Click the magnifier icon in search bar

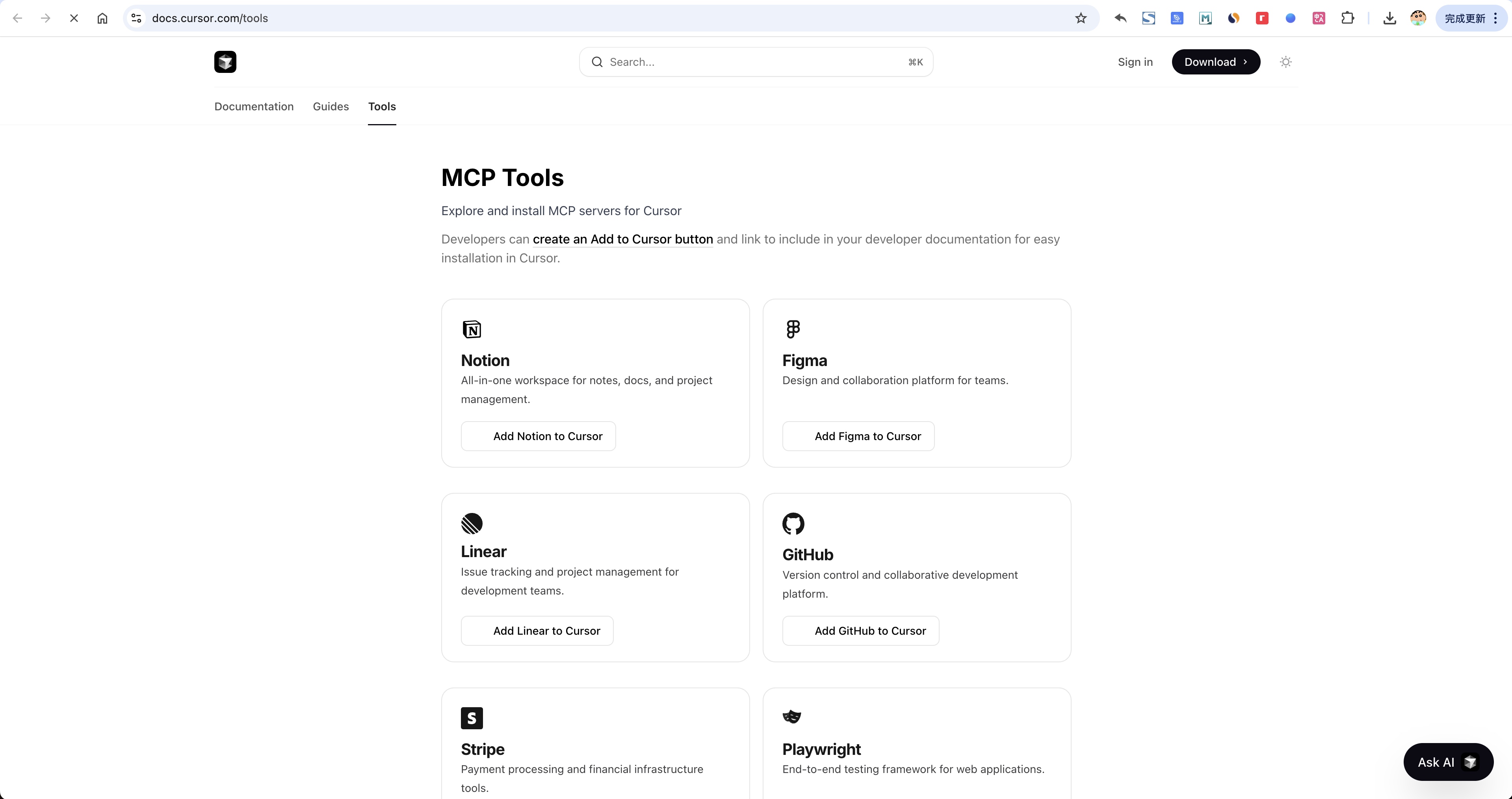click(x=597, y=62)
